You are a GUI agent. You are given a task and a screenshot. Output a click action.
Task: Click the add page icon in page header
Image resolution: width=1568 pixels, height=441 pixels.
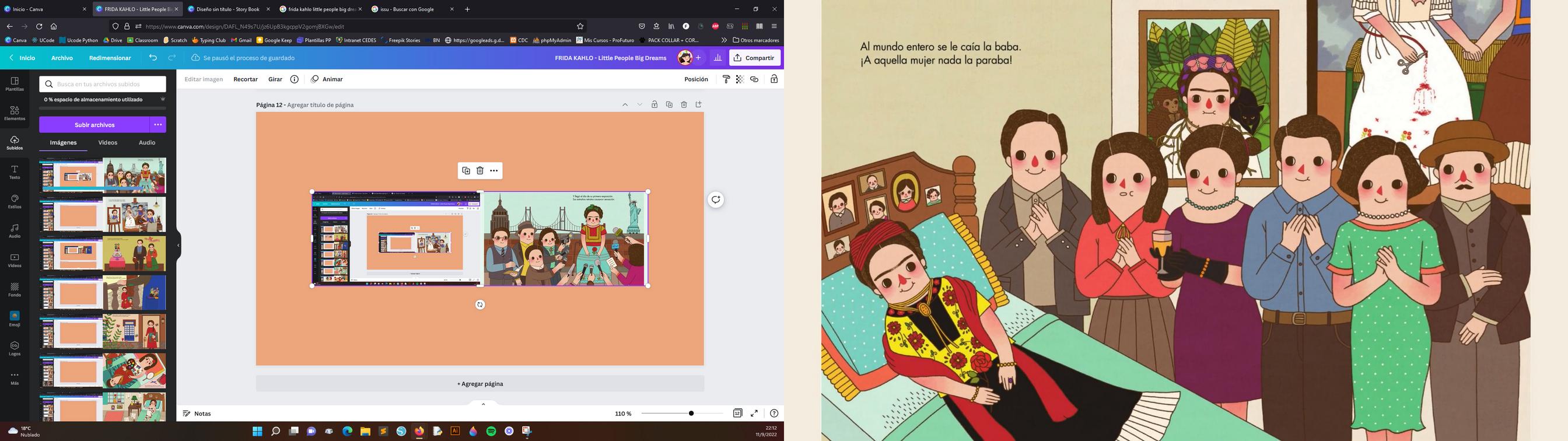[699, 105]
